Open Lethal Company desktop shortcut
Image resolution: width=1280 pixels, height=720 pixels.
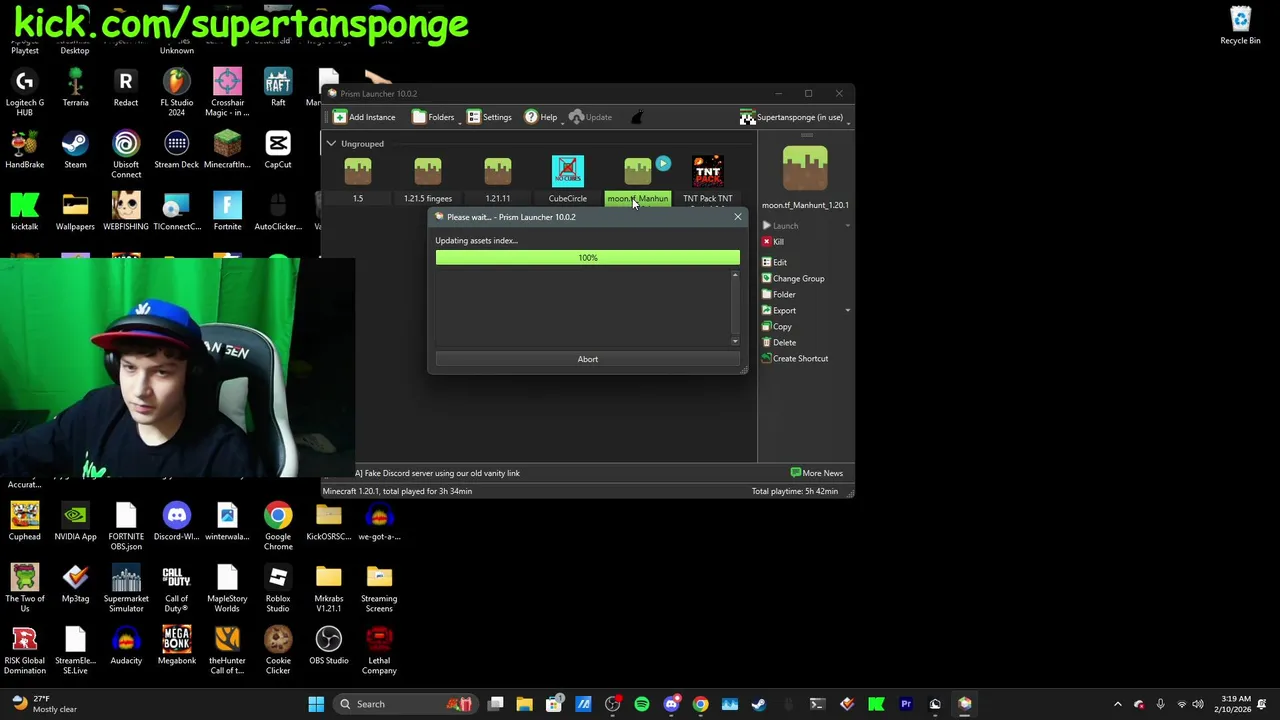point(379,650)
